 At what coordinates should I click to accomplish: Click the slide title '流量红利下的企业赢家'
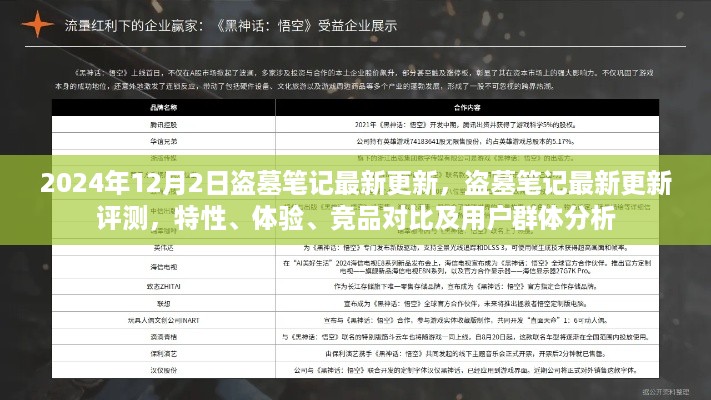tap(133, 26)
